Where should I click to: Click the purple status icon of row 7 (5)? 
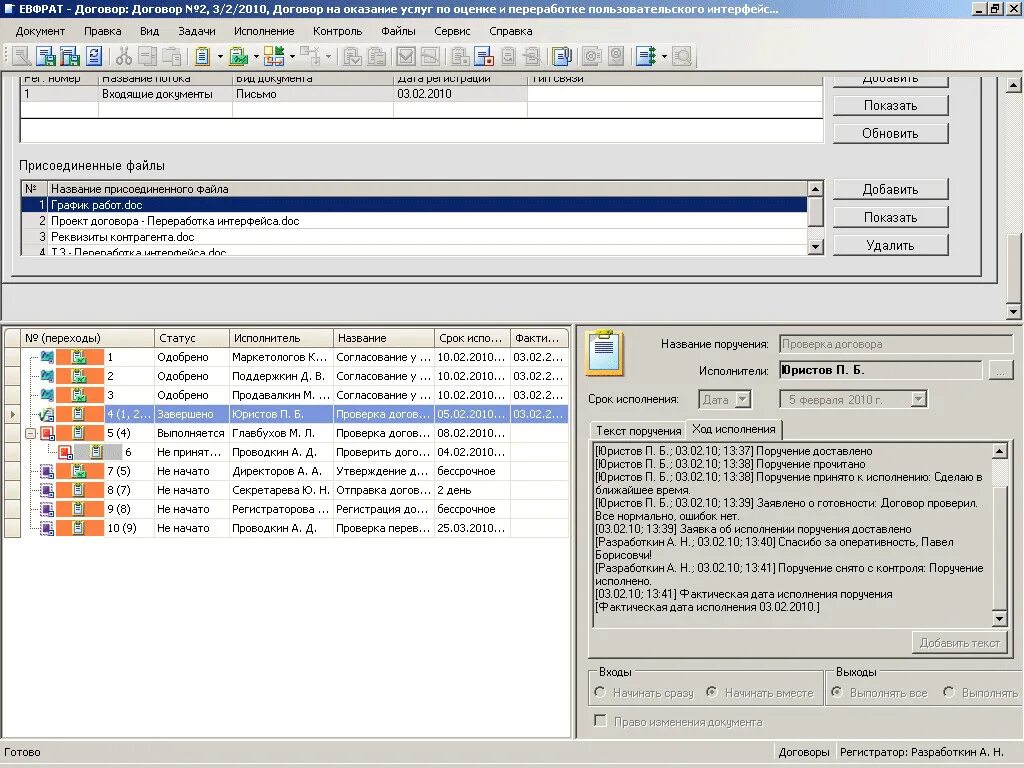pyautogui.click(x=47, y=471)
